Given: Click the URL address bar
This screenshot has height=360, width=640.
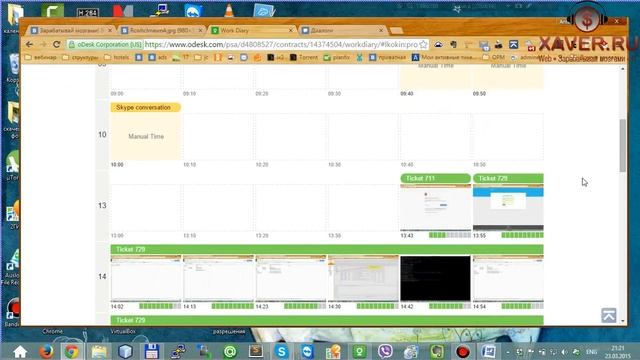Looking at the screenshot, I should pos(281,44).
